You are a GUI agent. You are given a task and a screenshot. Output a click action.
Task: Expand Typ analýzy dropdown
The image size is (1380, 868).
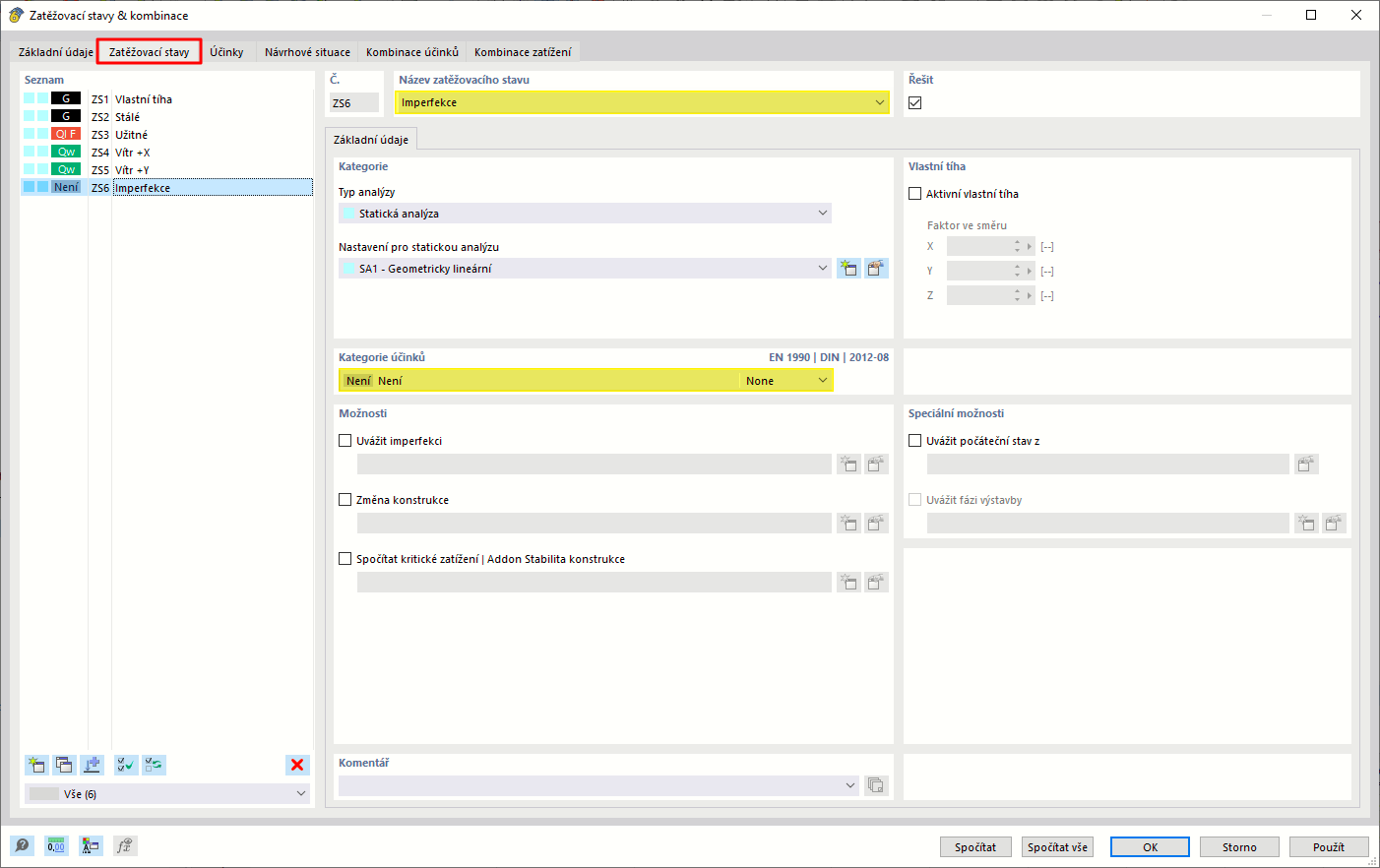coord(823,213)
